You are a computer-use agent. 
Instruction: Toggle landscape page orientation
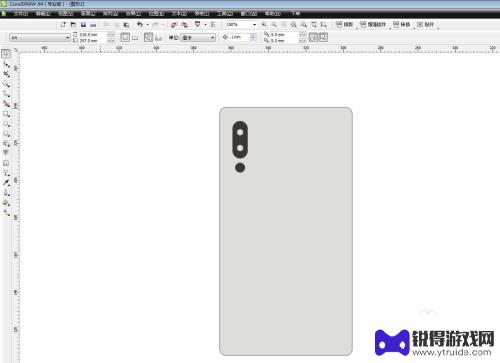tap(135, 38)
